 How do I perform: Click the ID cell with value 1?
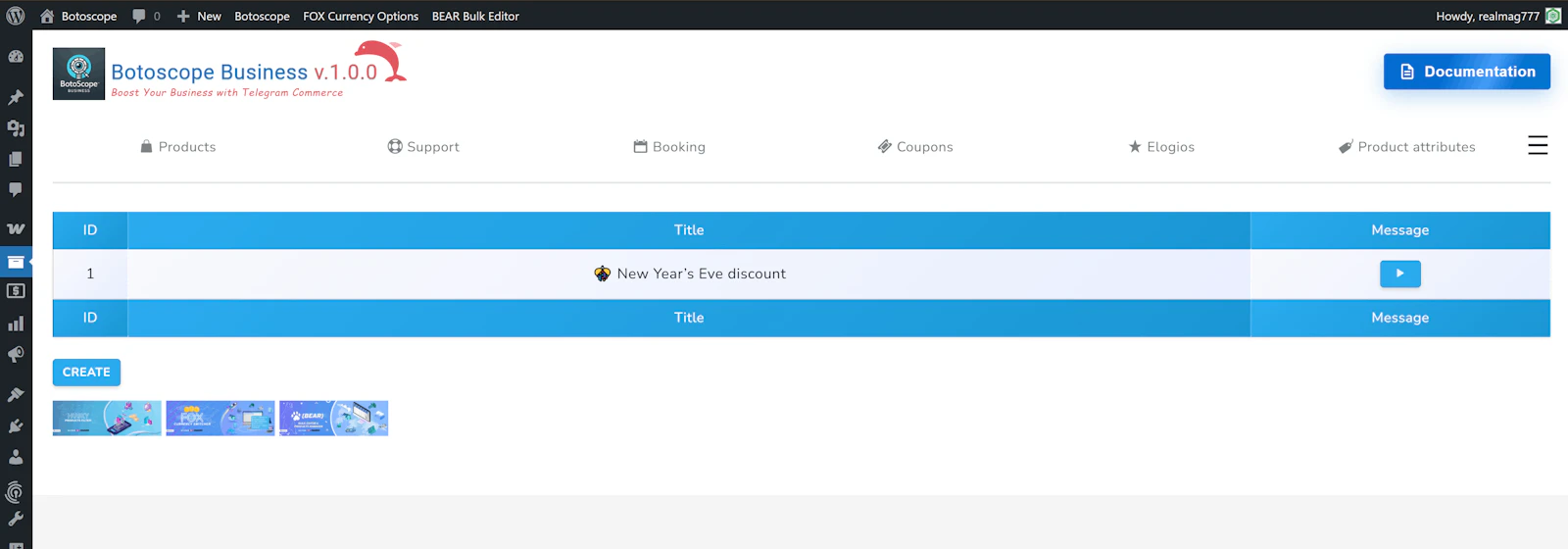[x=90, y=274]
